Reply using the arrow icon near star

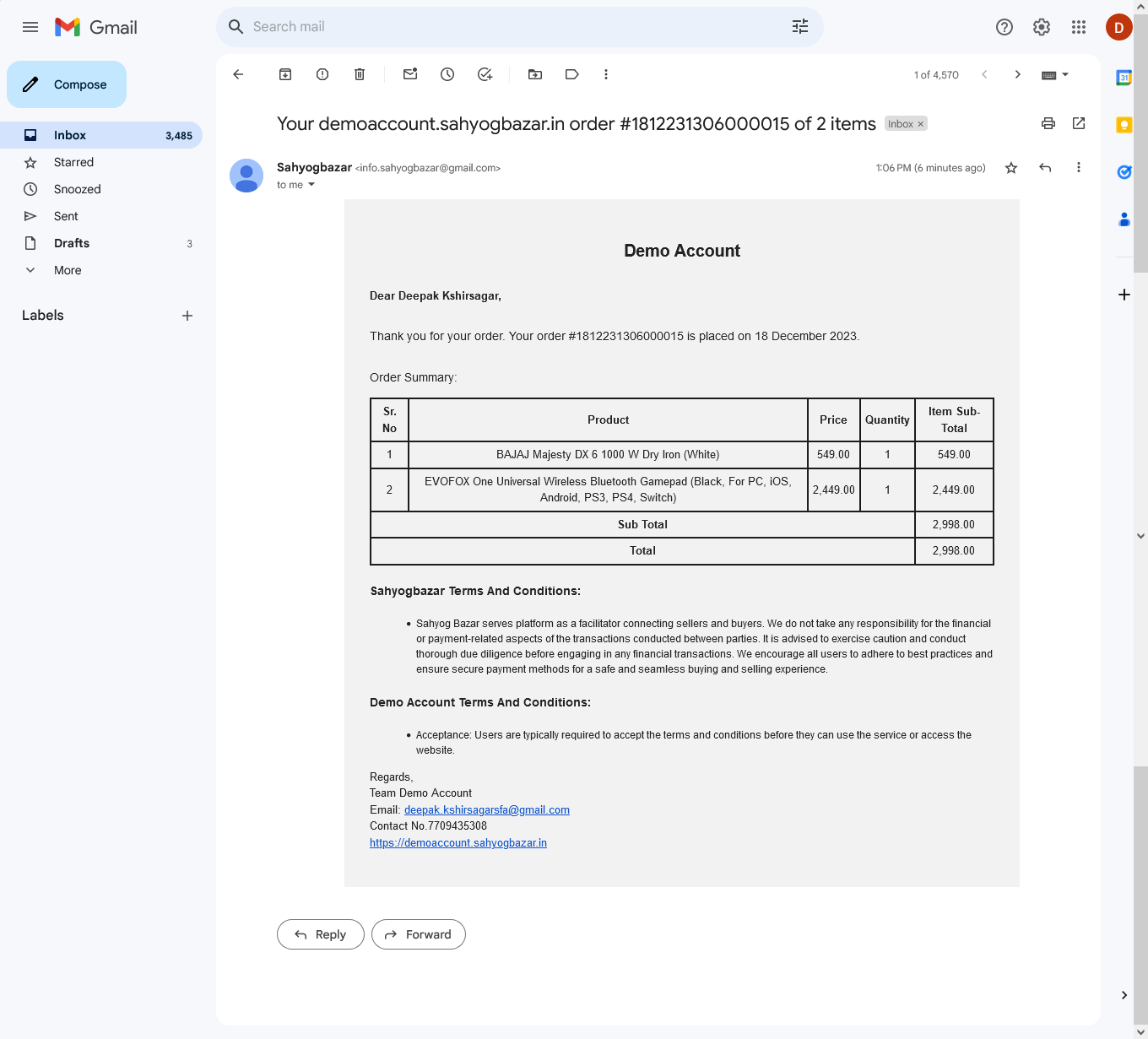(x=1045, y=168)
